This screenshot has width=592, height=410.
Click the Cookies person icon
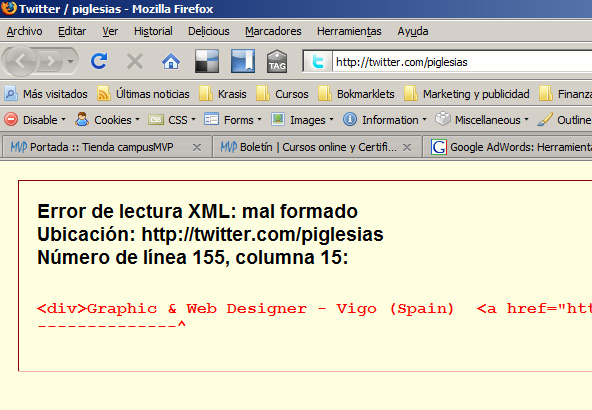click(x=82, y=119)
